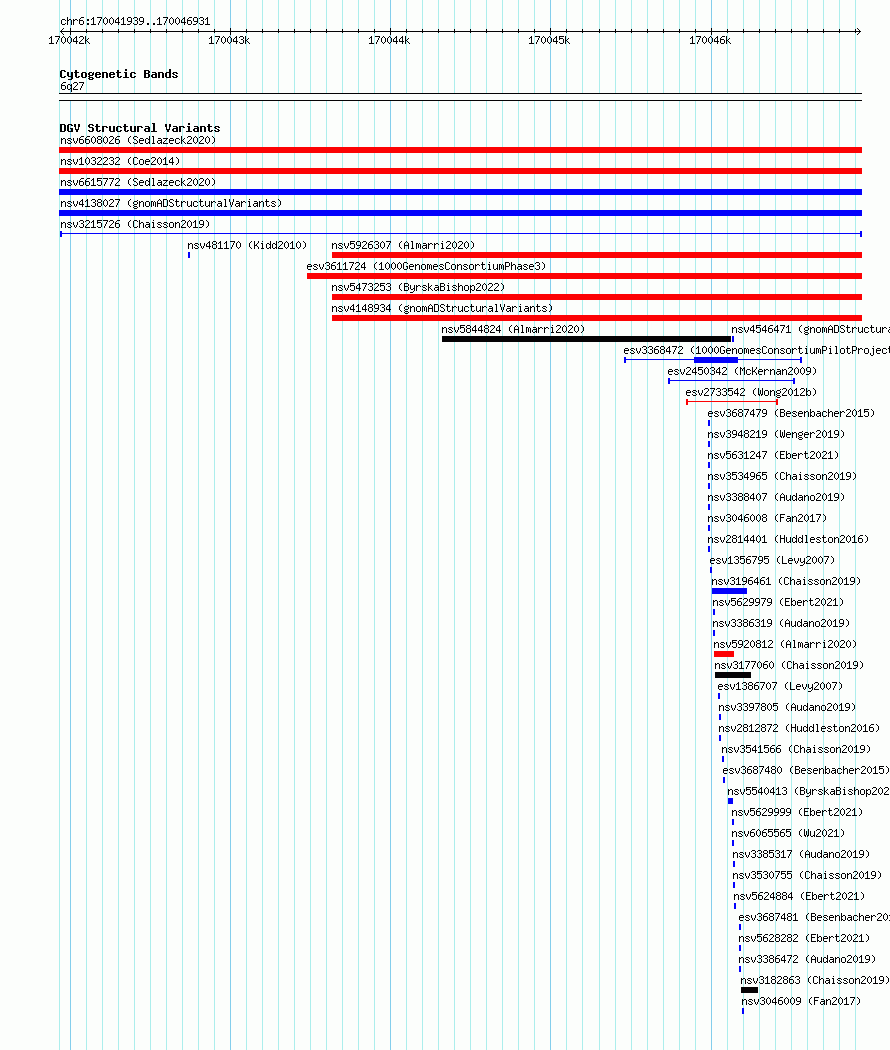Open variant nsv2814401 (Huddleston2016)
Viewport: 890px width, 1050px height.
pyautogui.click(x=788, y=539)
